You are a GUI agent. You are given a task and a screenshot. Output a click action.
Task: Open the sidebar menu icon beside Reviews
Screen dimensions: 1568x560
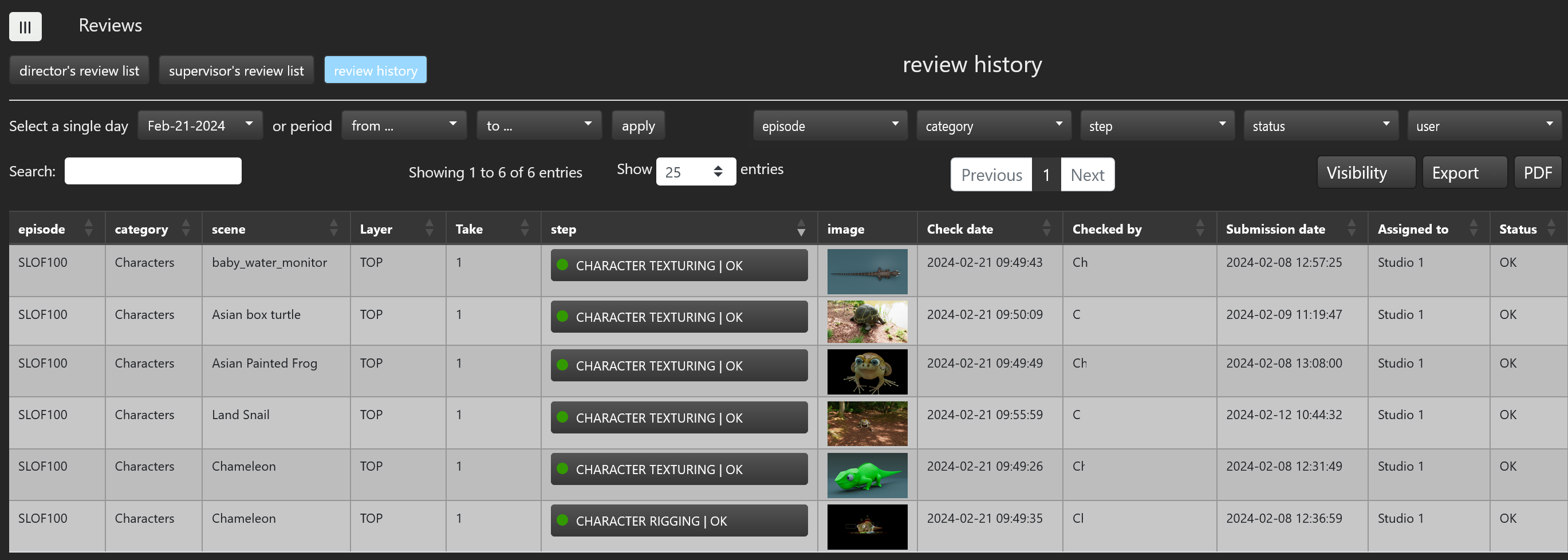[x=25, y=27]
